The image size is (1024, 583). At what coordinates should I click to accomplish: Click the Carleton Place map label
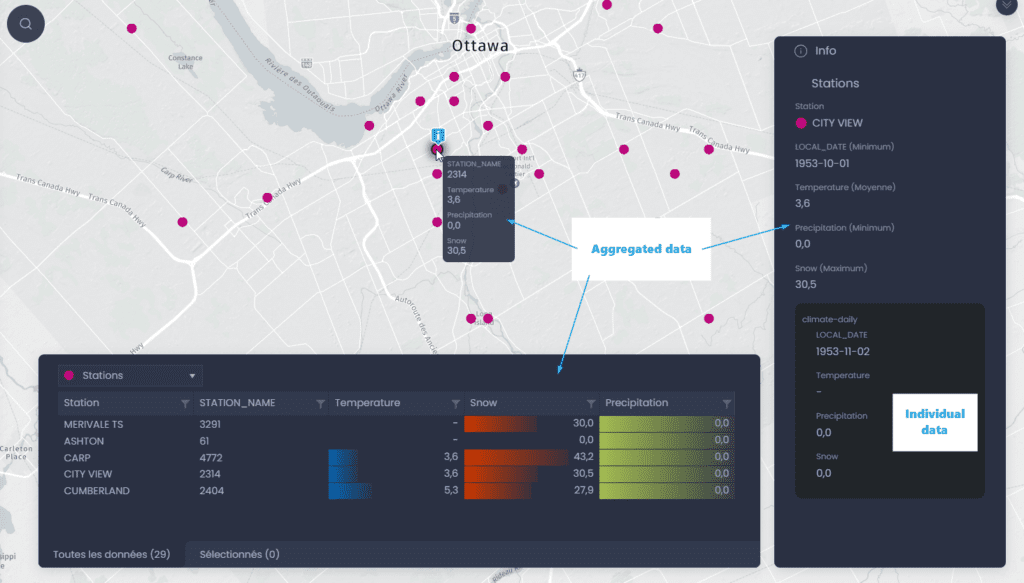click(x=16, y=452)
